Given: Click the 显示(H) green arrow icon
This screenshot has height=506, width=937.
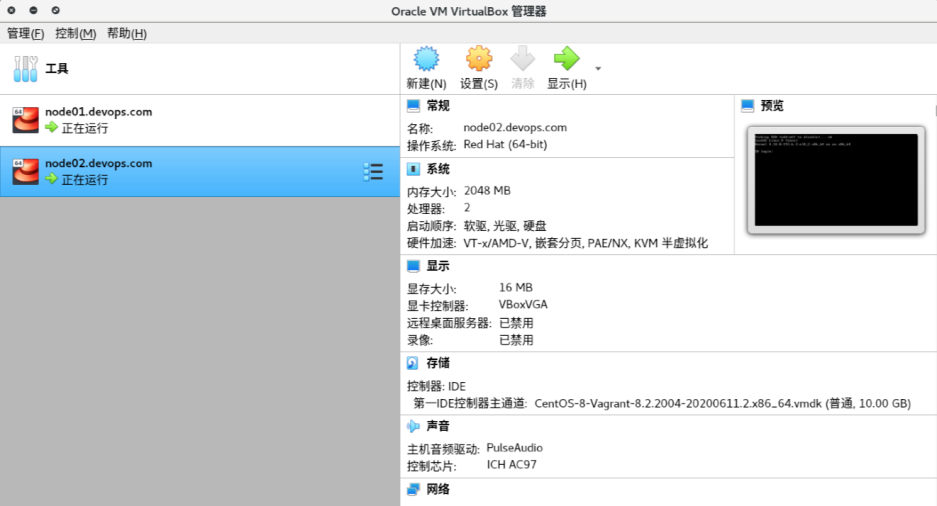Looking at the screenshot, I should (x=567, y=59).
